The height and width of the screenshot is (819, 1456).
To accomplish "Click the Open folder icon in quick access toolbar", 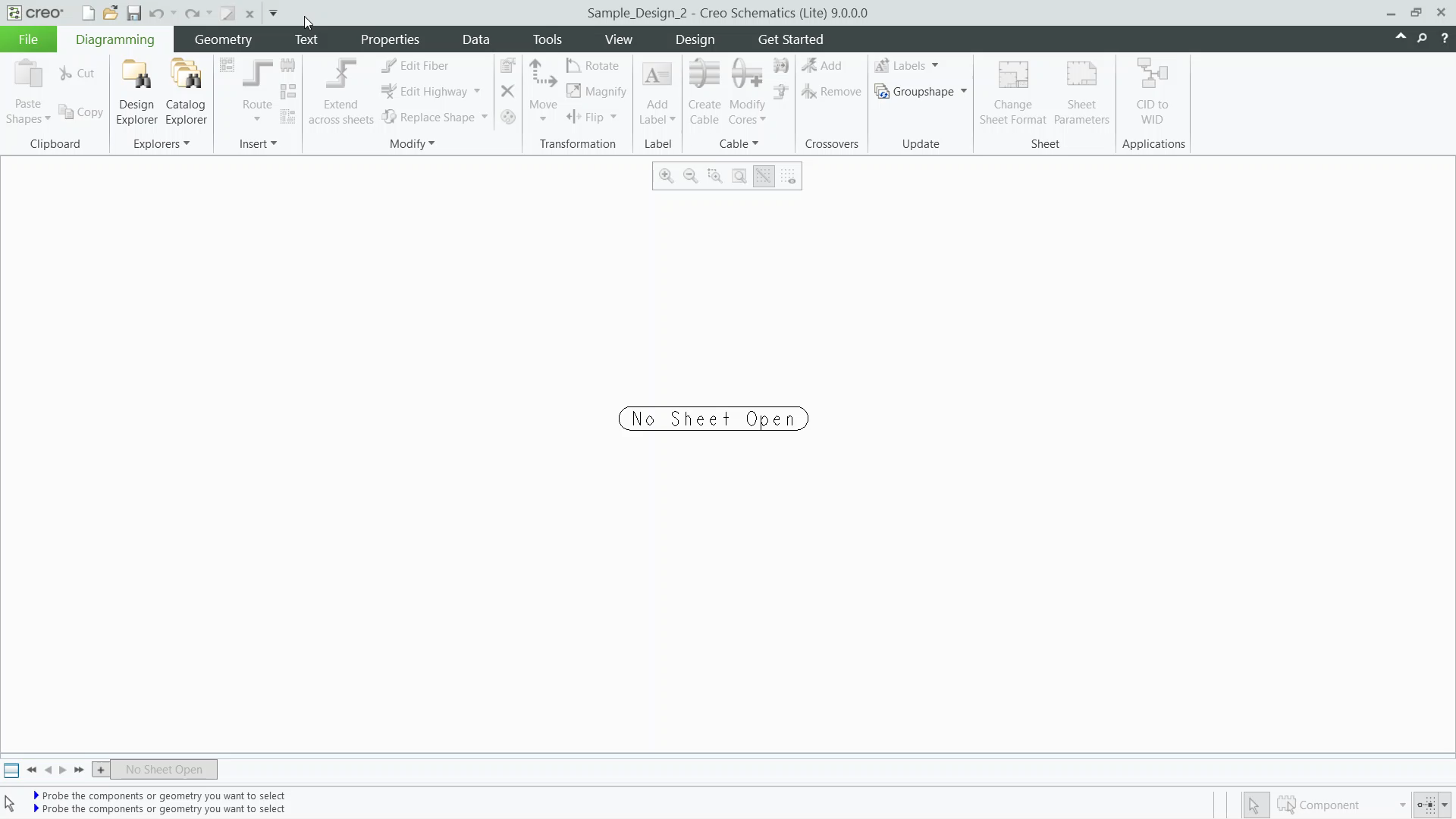I will pyautogui.click(x=111, y=13).
